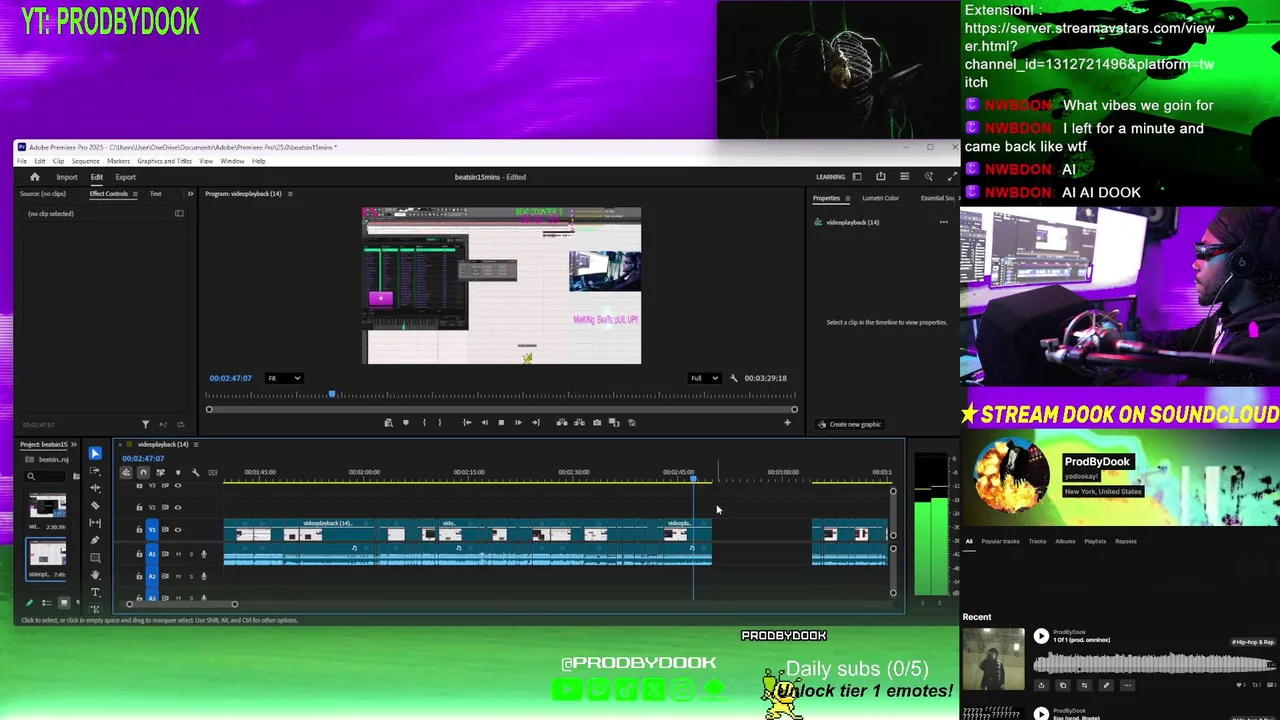Click the Extract button

pyautogui.click(x=579, y=423)
